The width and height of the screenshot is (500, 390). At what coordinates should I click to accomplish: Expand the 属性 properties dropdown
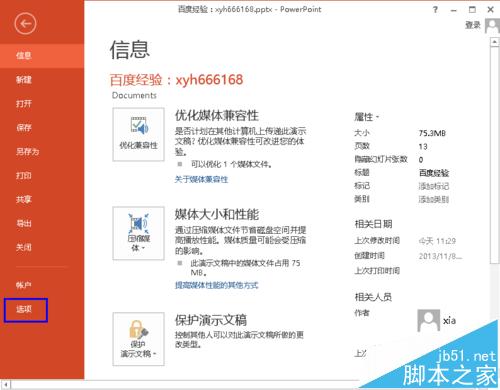[366, 117]
